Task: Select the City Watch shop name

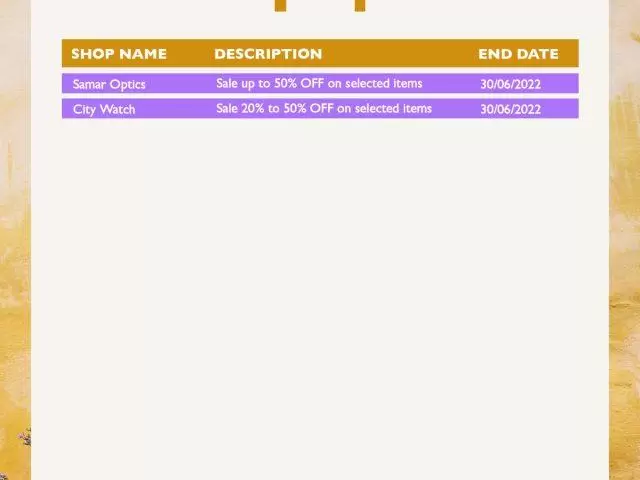Action: (104, 109)
